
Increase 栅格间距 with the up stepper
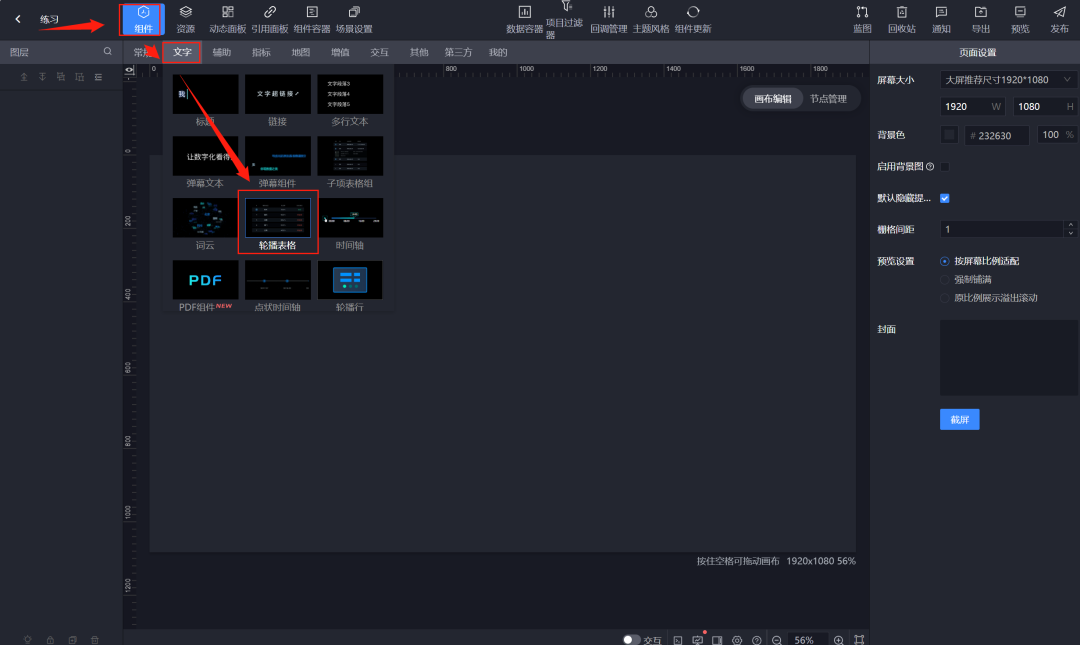coord(1070,225)
